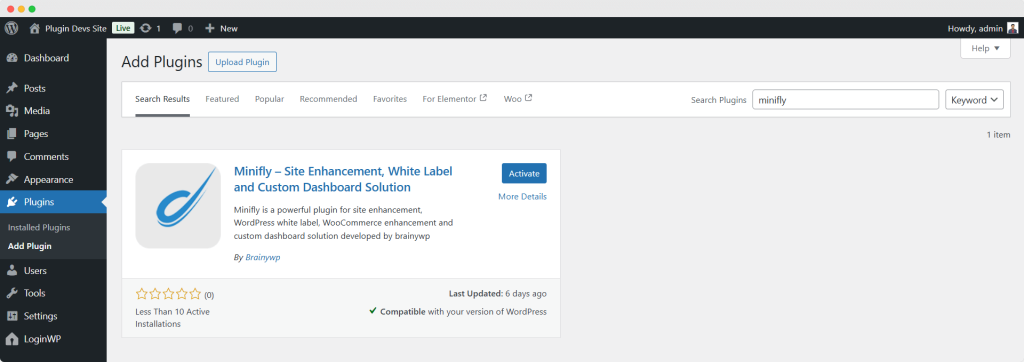Click the Dashboard gauge icon

12,58
